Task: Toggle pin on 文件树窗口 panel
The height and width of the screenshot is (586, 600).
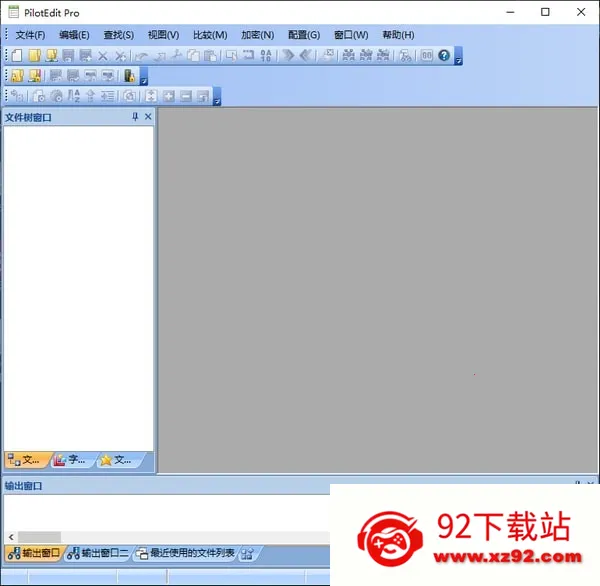Action: pos(135,117)
